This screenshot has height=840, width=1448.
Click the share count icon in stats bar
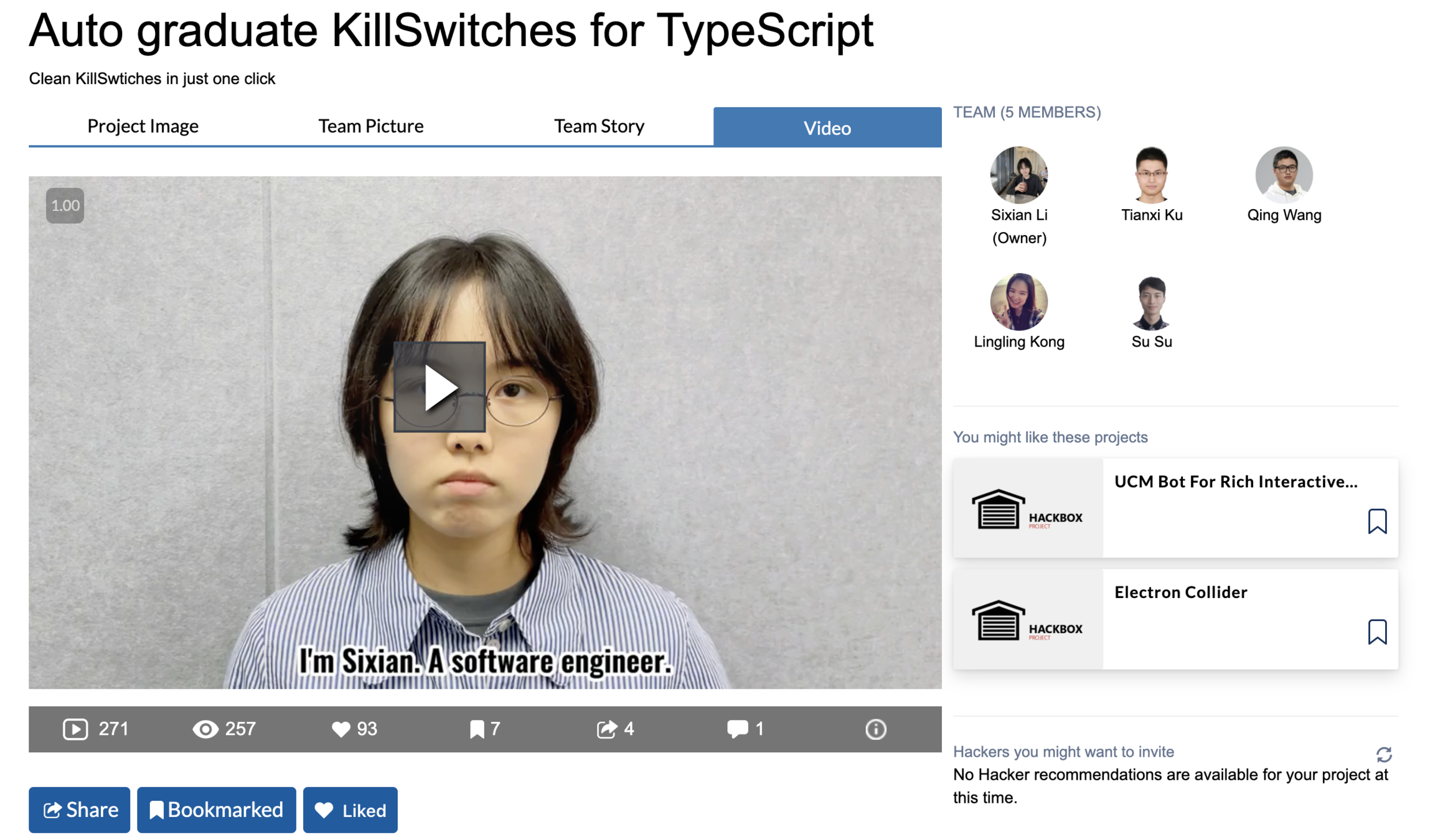coord(607,729)
